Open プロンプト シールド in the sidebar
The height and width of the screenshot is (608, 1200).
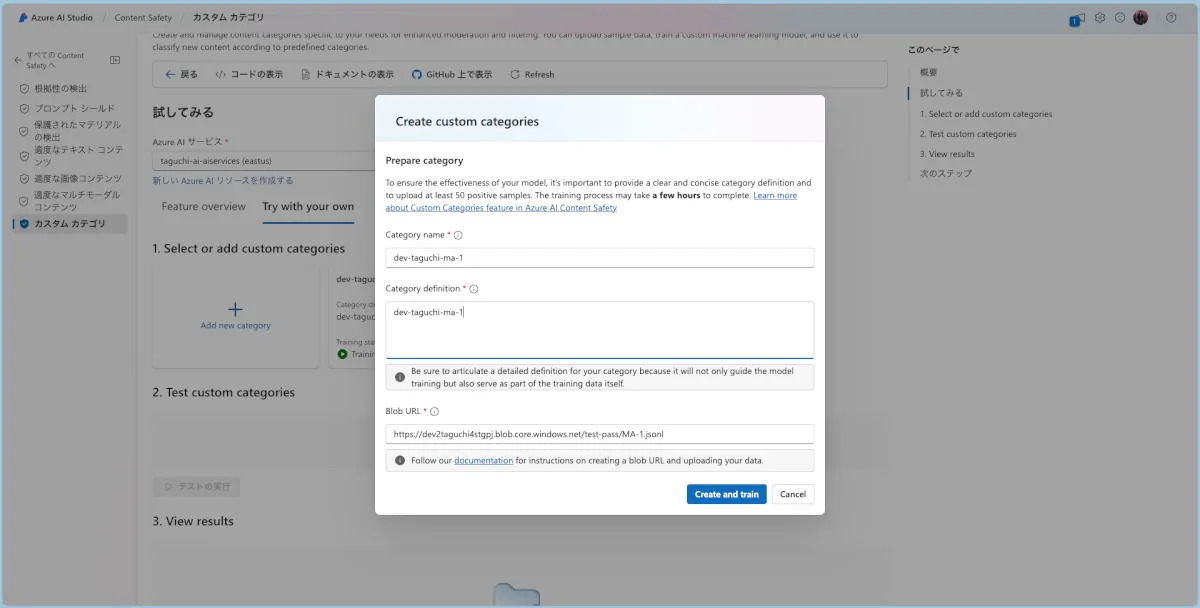point(70,108)
